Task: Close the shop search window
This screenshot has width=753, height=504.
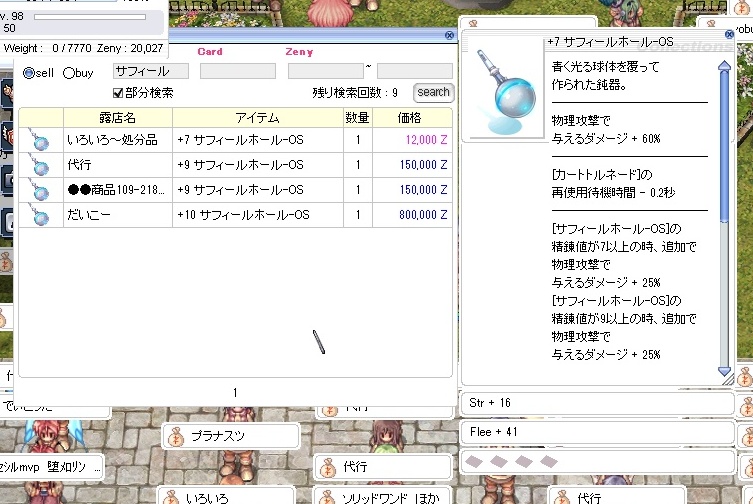Action: click(449, 35)
